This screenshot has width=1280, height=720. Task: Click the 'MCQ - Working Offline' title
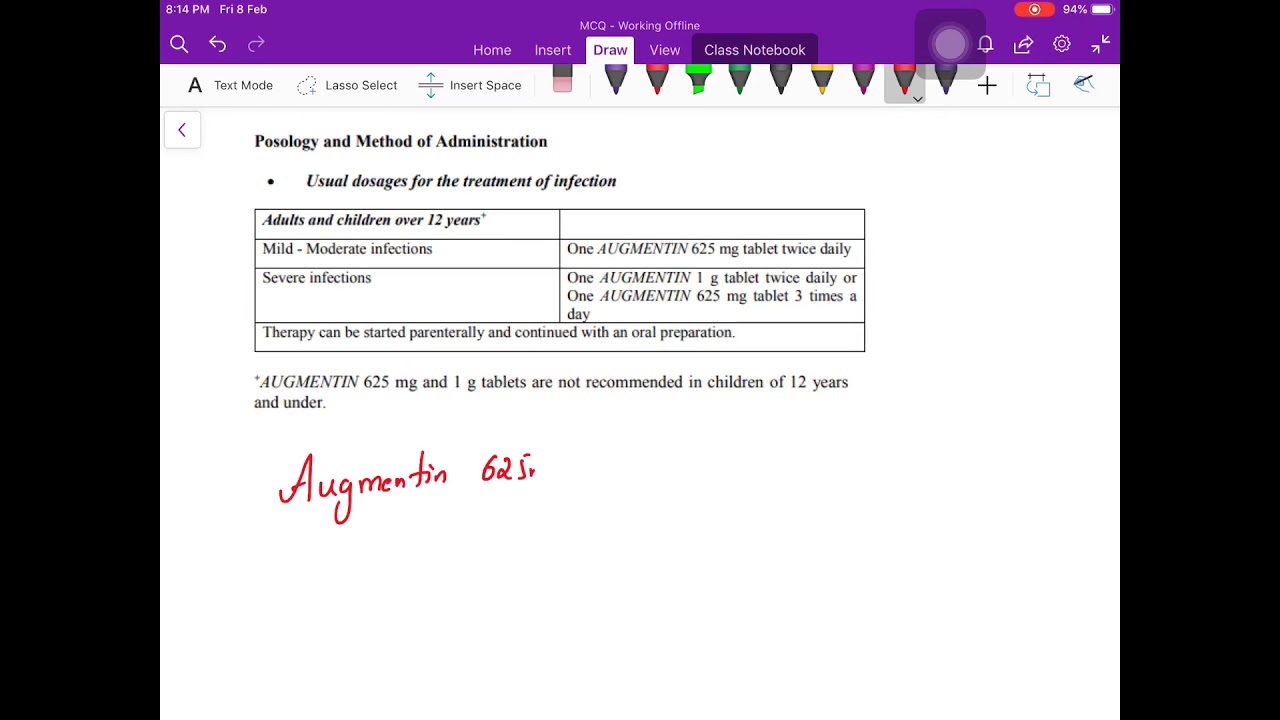pyautogui.click(x=640, y=25)
